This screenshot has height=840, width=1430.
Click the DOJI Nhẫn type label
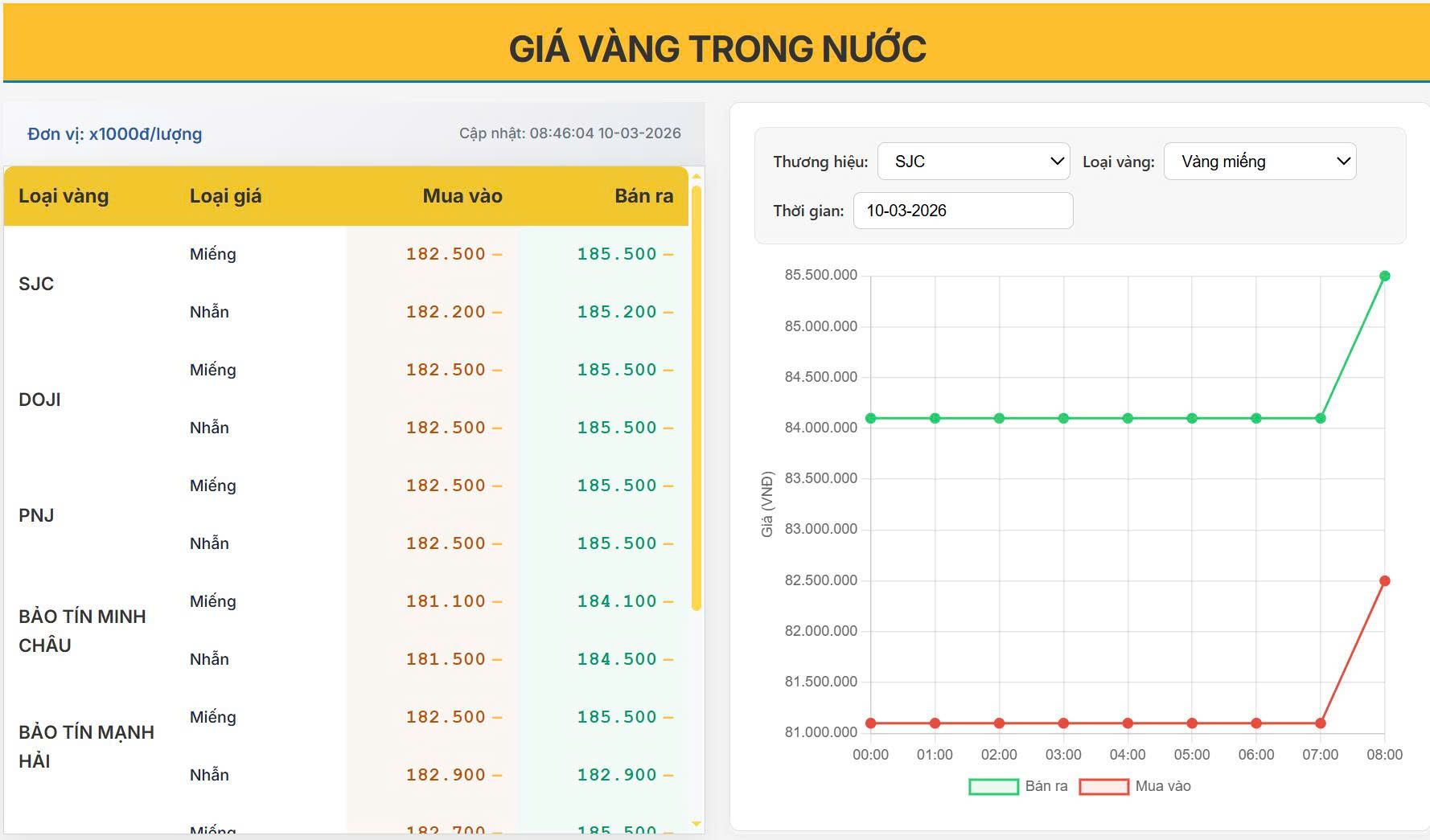tap(209, 428)
